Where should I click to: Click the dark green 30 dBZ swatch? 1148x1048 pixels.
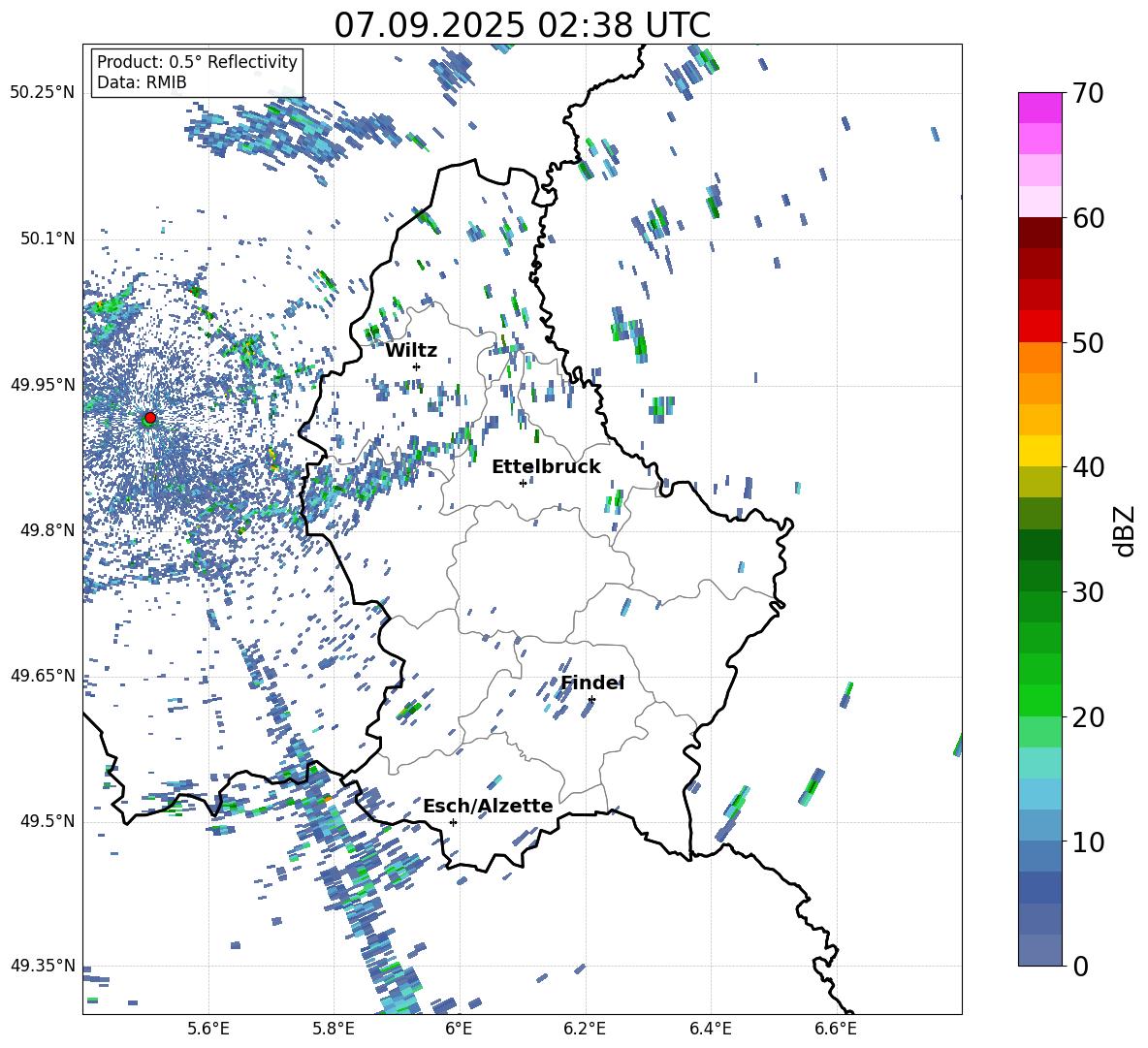[1039, 576]
